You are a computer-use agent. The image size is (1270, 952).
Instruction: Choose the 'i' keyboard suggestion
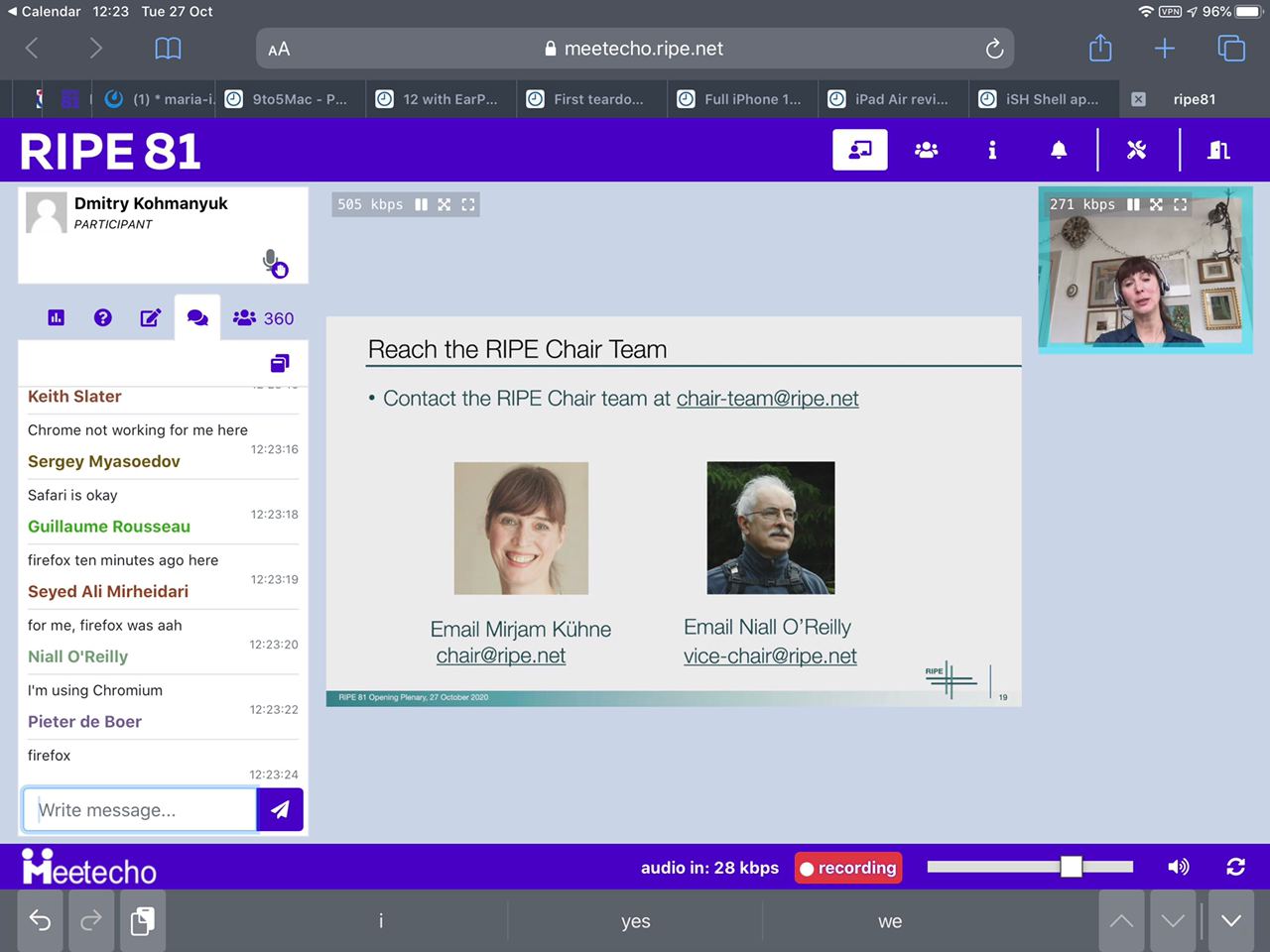pos(381,921)
